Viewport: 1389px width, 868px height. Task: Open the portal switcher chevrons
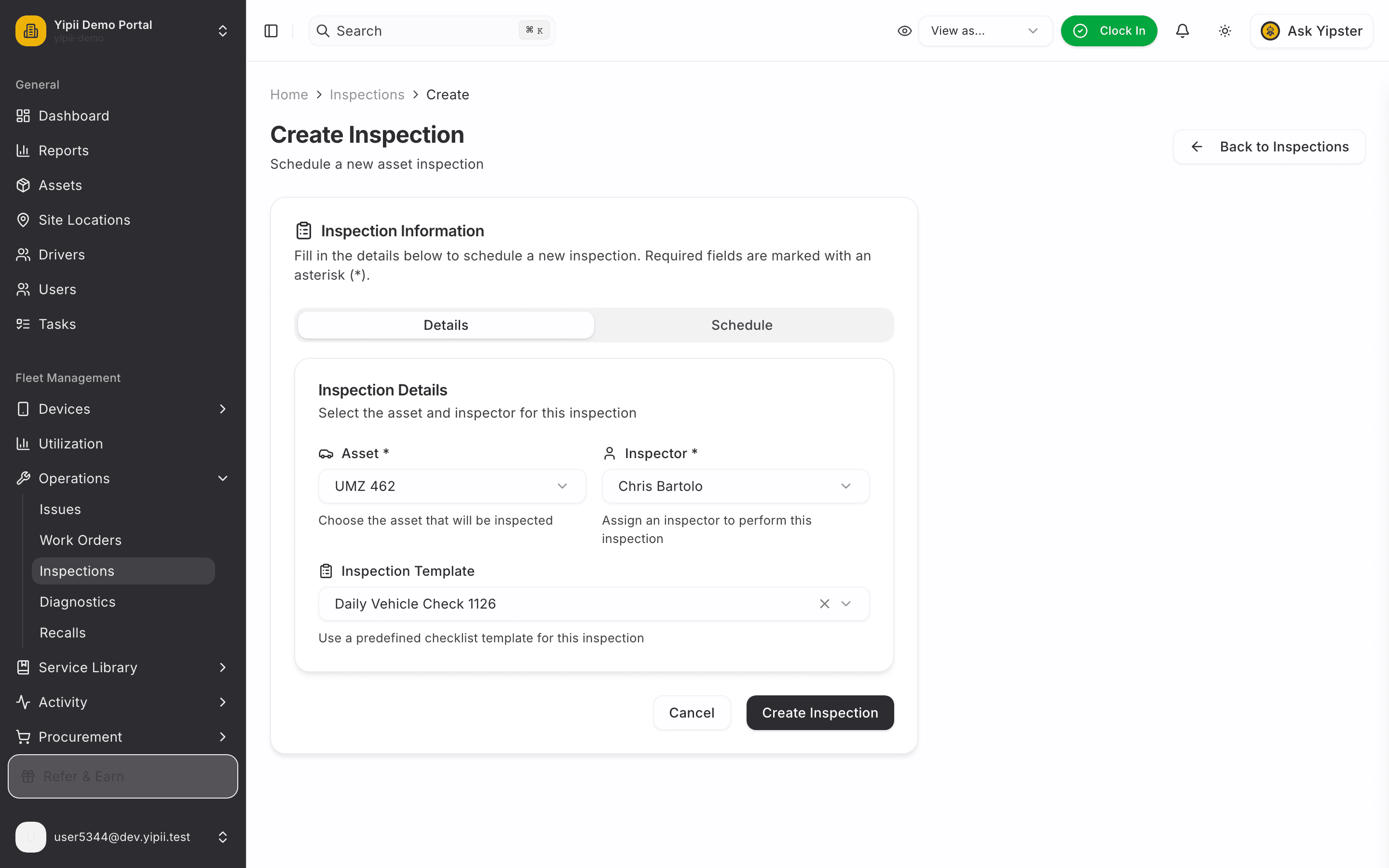pyautogui.click(x=223, y=31)
